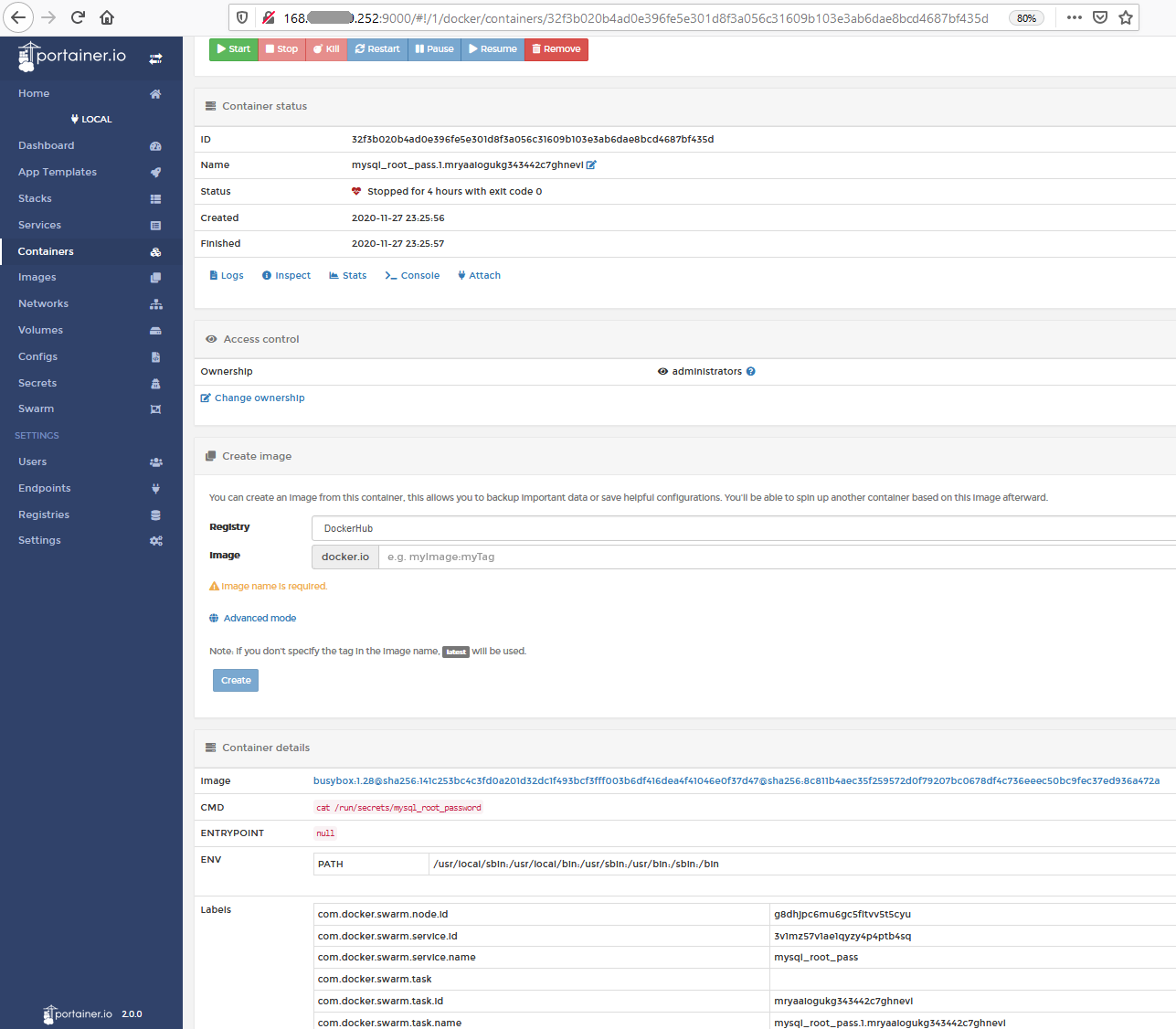Click the Networks sitemap icon
The height and width of the screenshot is (1029, 1176).
click(x=155, y=304)
